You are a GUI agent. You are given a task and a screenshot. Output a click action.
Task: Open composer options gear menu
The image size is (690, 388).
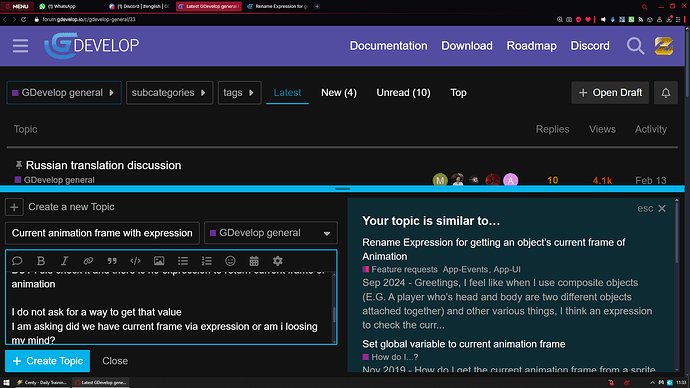click(278, 261)
